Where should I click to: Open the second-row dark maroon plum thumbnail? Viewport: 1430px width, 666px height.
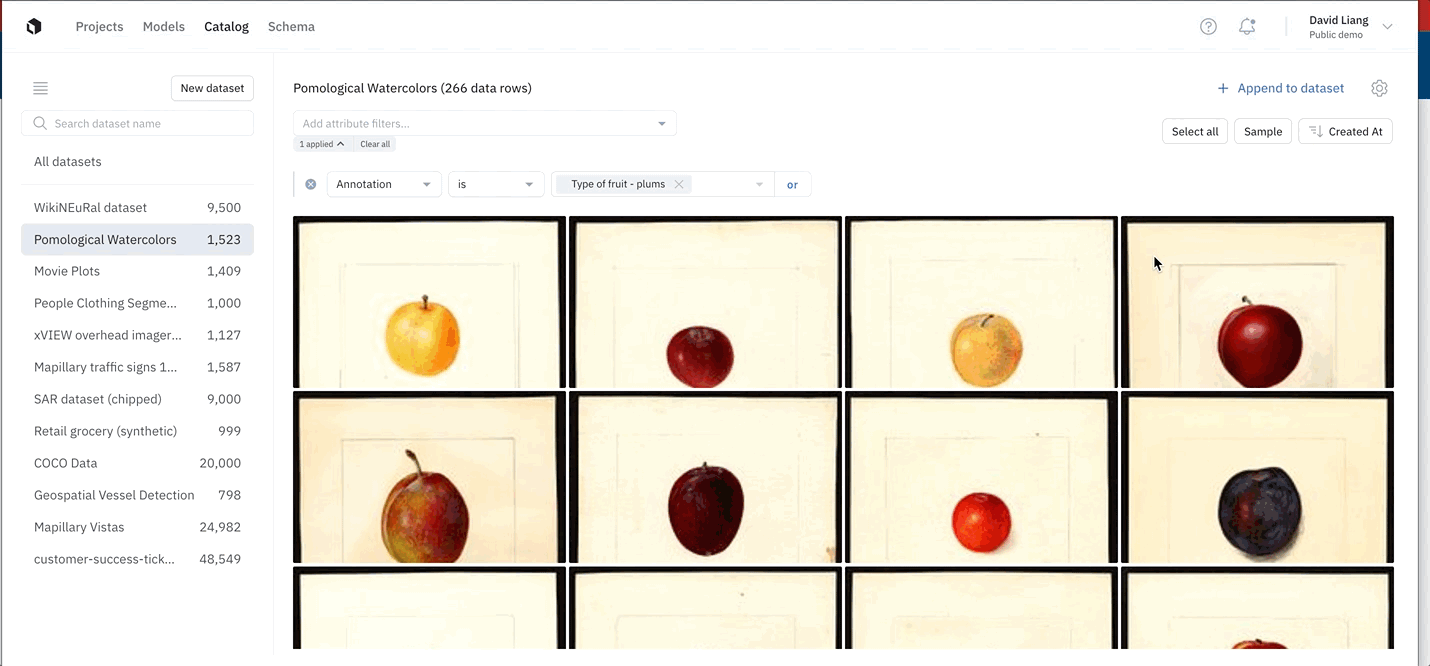pyautogui.click(x=705, y=477)
